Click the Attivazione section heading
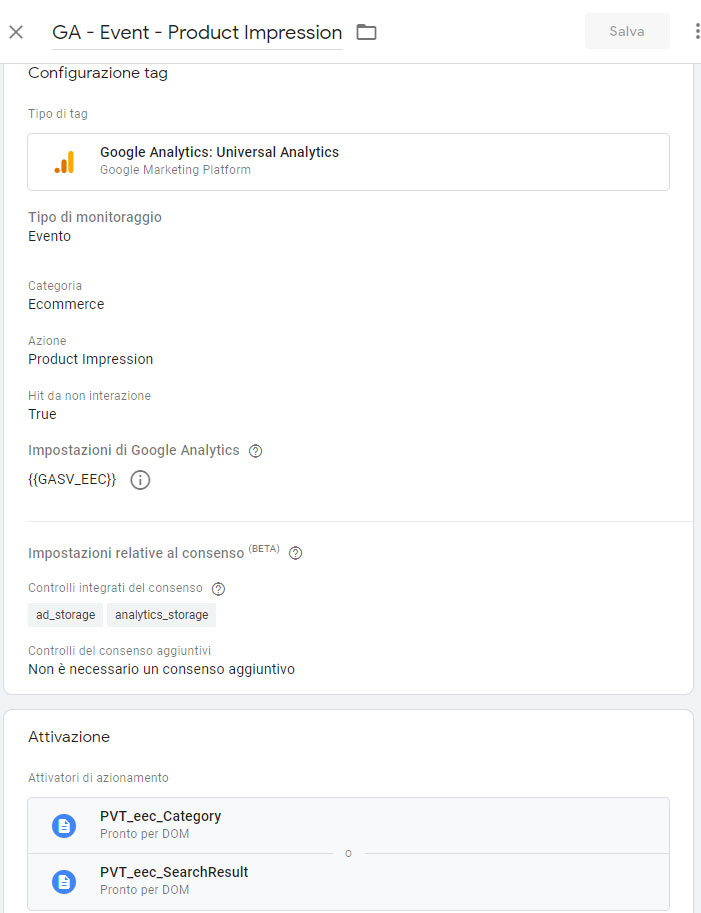The width and height of the screenshot is (701, 913). click(69, 737)
